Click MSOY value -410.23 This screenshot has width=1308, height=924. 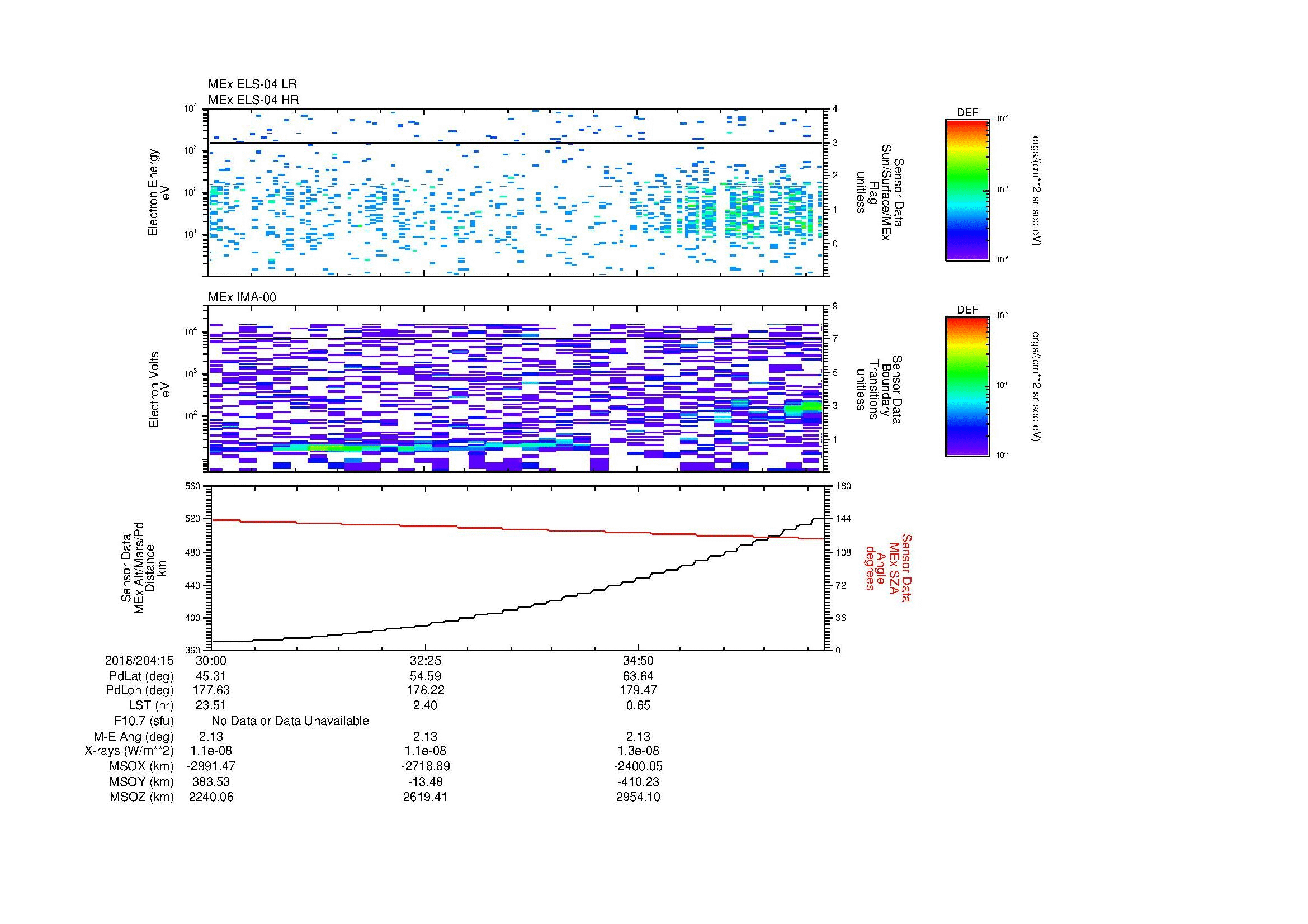(638, 781)
